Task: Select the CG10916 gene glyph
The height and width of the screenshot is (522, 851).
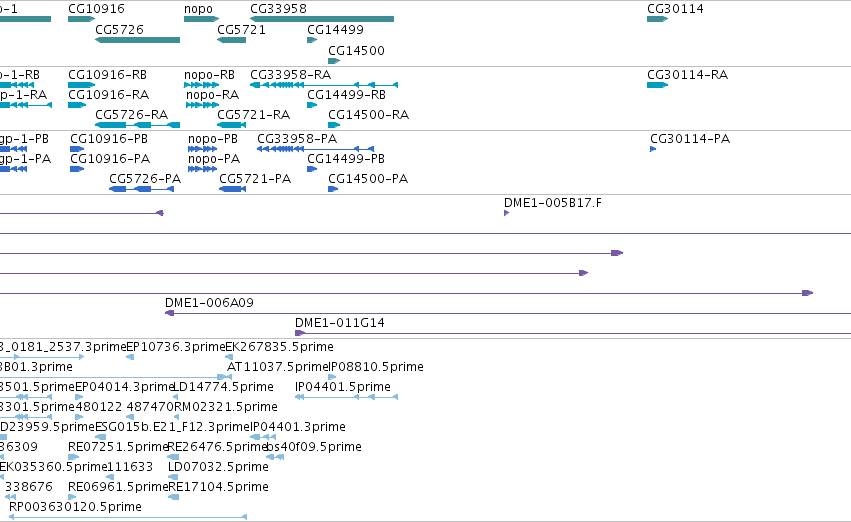Action: pos(81,19)
